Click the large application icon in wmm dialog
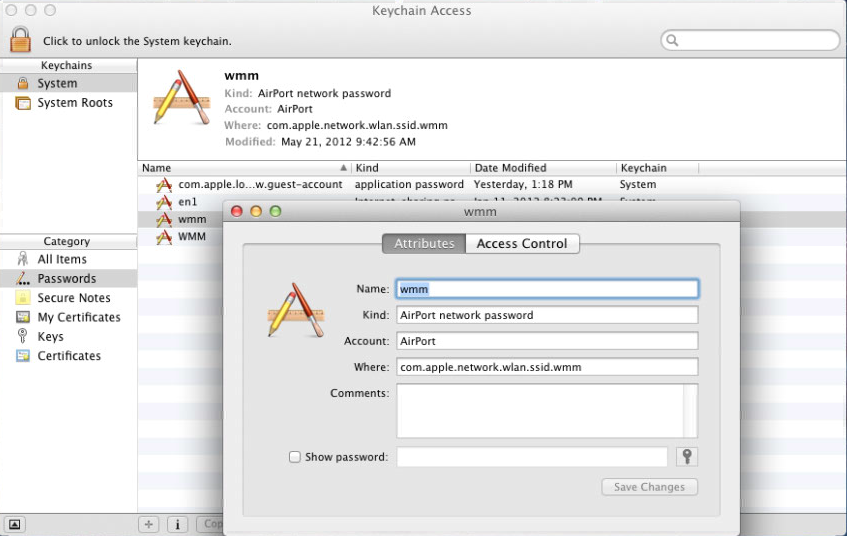Screen dimensions: 847x536 pyautogui.click(x=296, y=310)
